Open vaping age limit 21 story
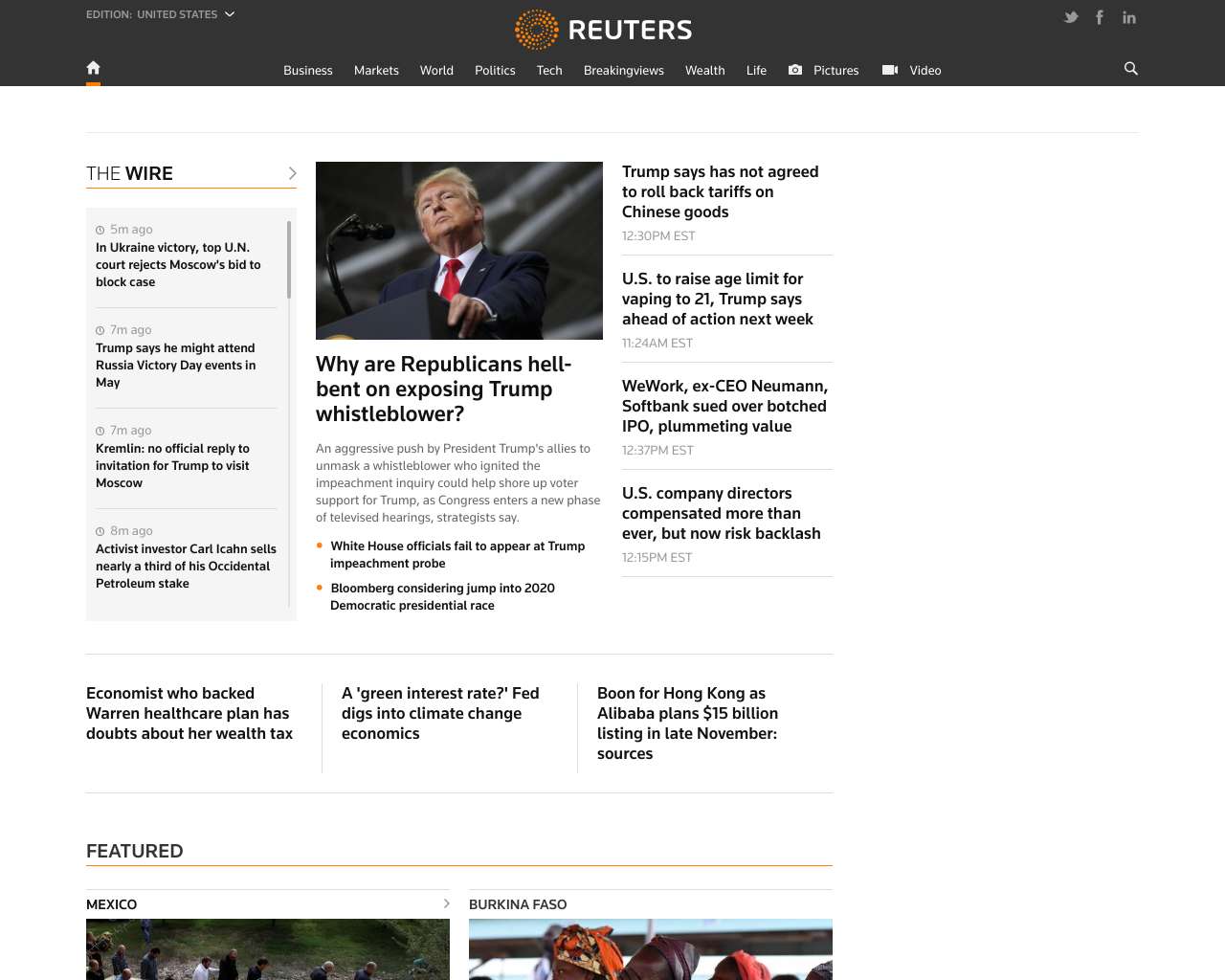 click(718, 300)
